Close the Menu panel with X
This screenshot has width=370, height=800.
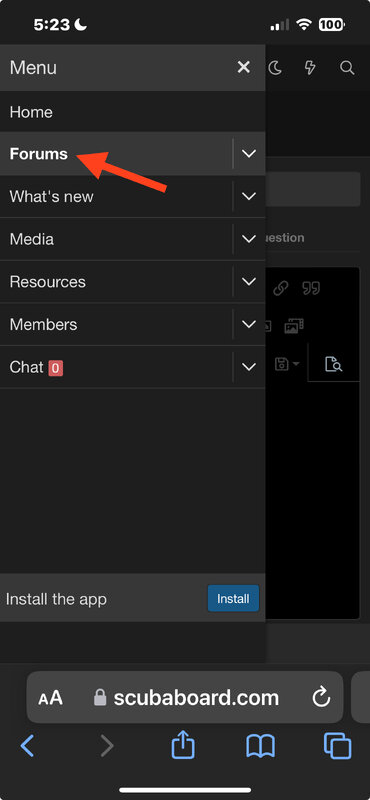coord(243,67)
